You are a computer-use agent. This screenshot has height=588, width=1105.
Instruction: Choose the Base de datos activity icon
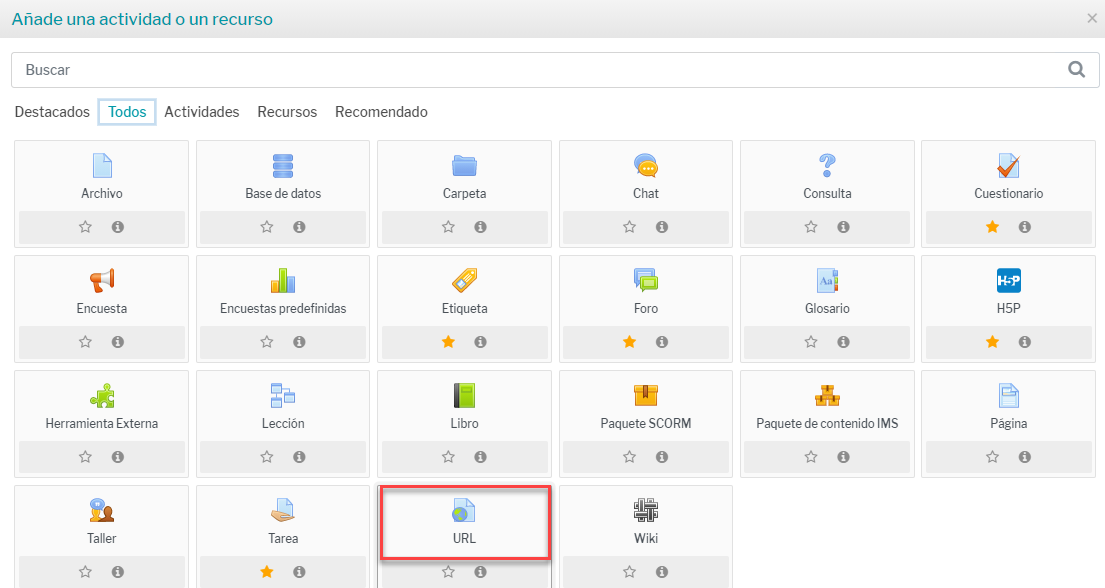[283, 166]
